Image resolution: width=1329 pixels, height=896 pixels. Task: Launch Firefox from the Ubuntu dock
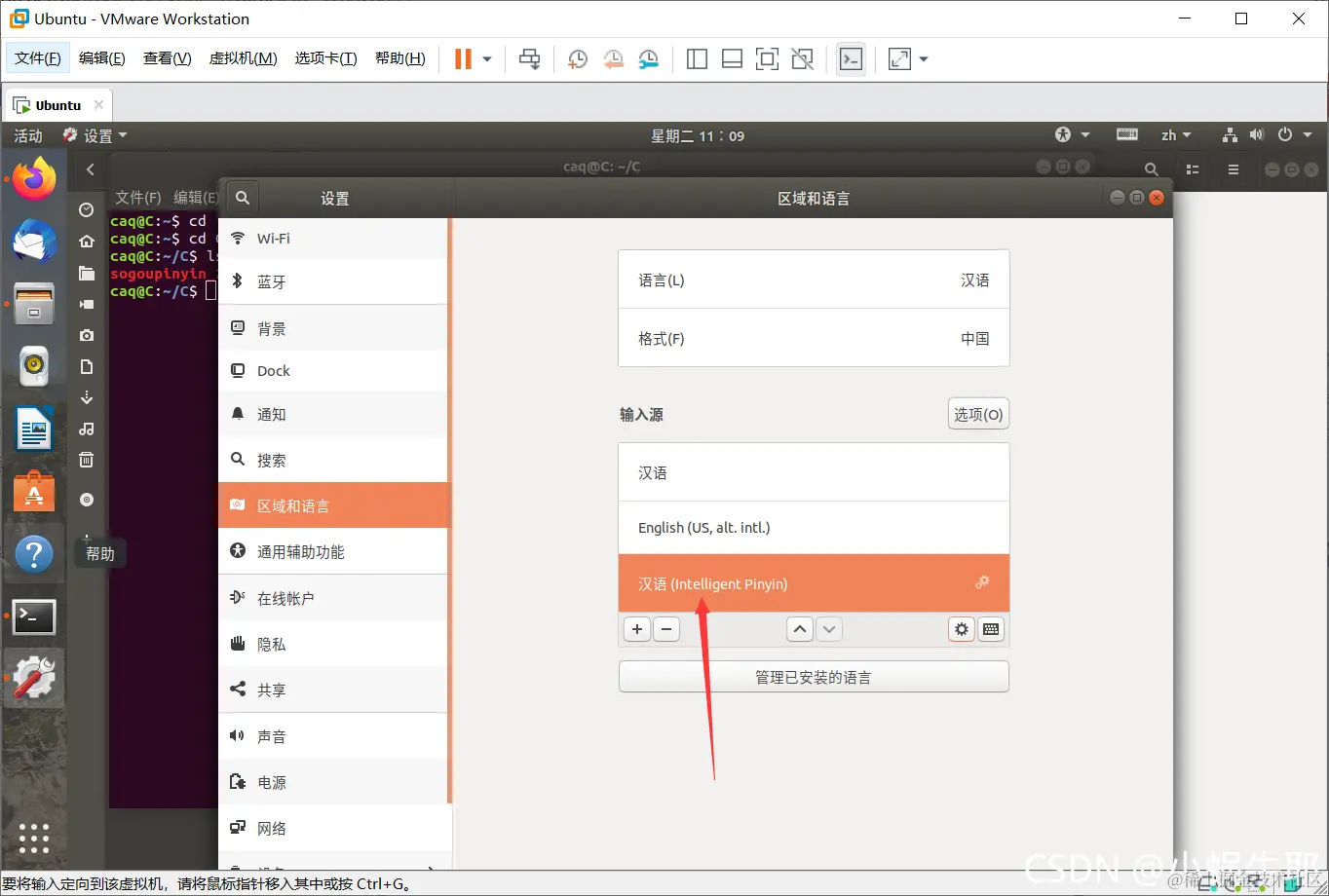coord(34,178)
